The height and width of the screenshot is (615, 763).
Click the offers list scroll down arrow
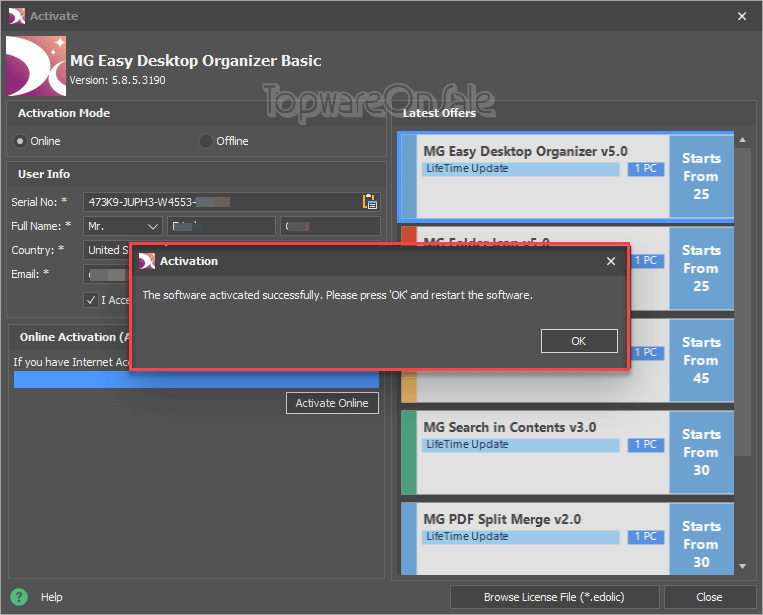(743, 566)
